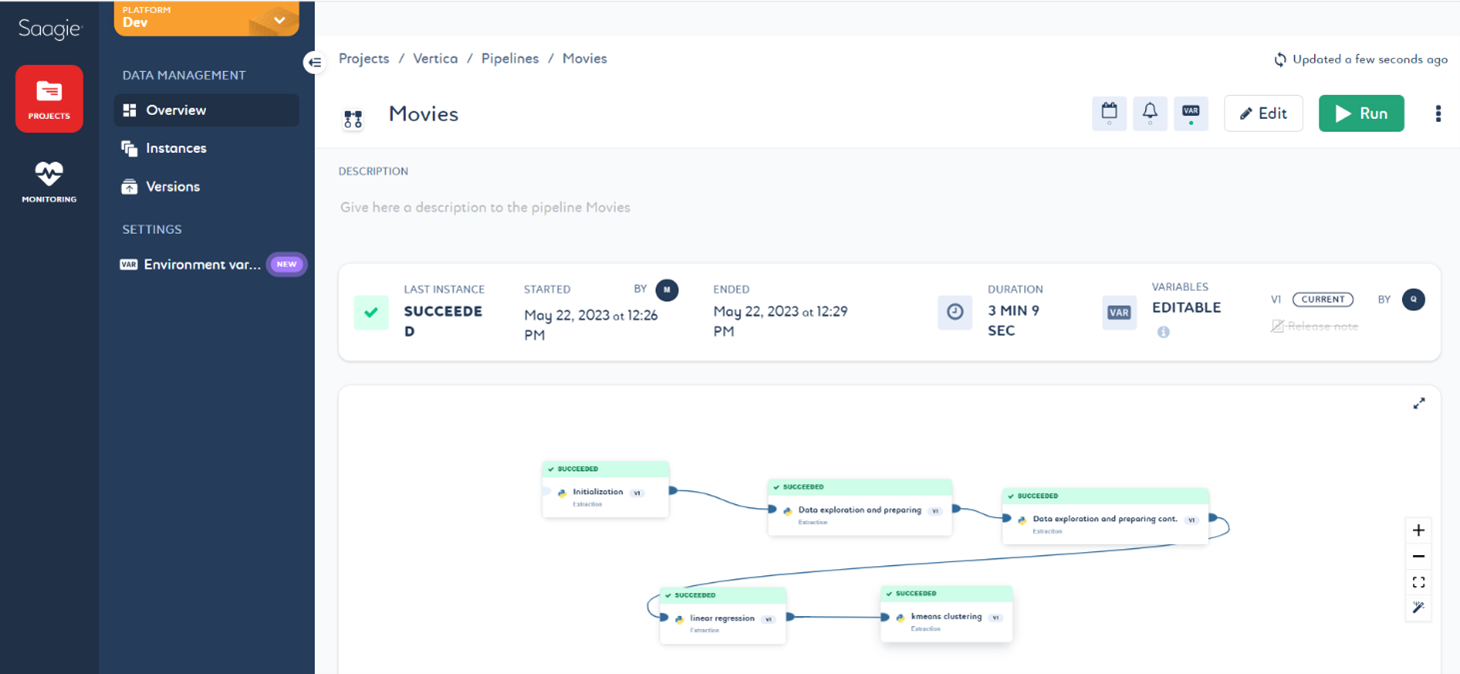Open the three-dot more options menu
The height and width of the screenshot is (674, 1460).
(x=1438, y=113)
